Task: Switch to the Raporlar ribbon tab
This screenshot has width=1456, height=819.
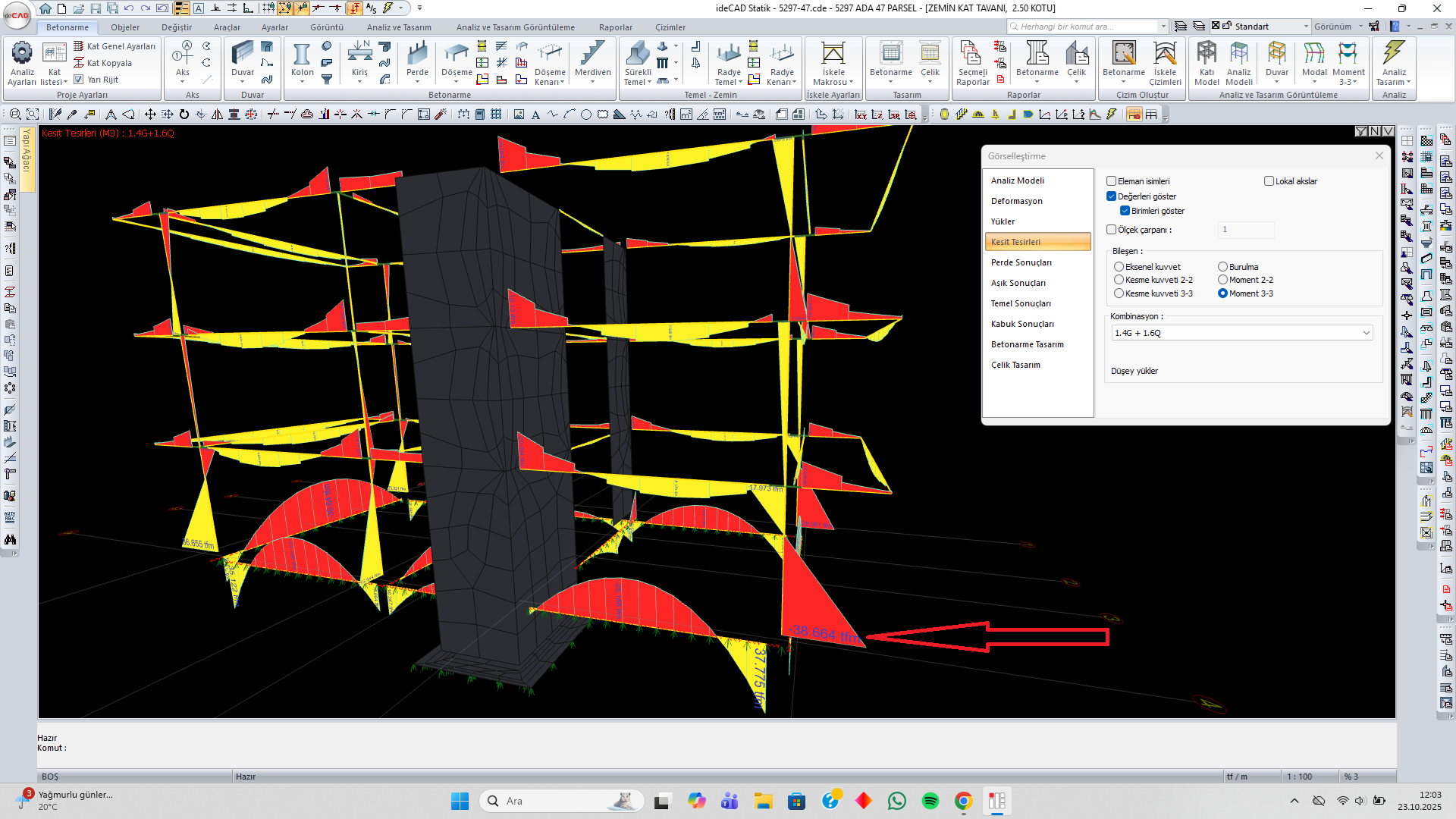Action: pyautogui.click(x=615, y=27)
